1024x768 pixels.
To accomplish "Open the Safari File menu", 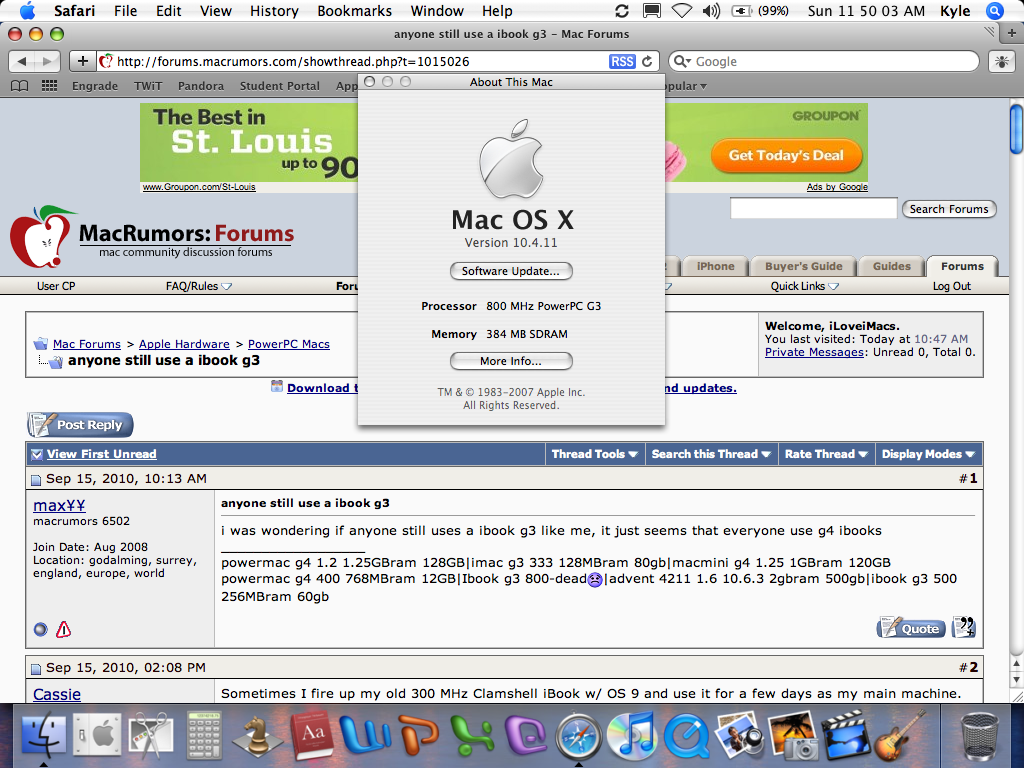I will 125,11.
